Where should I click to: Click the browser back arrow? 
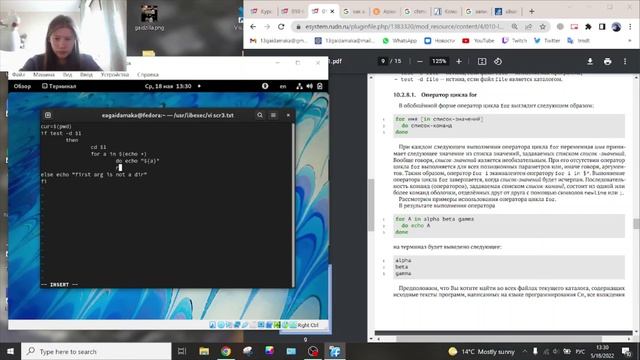pyautogui.click(x=253, y=27)
